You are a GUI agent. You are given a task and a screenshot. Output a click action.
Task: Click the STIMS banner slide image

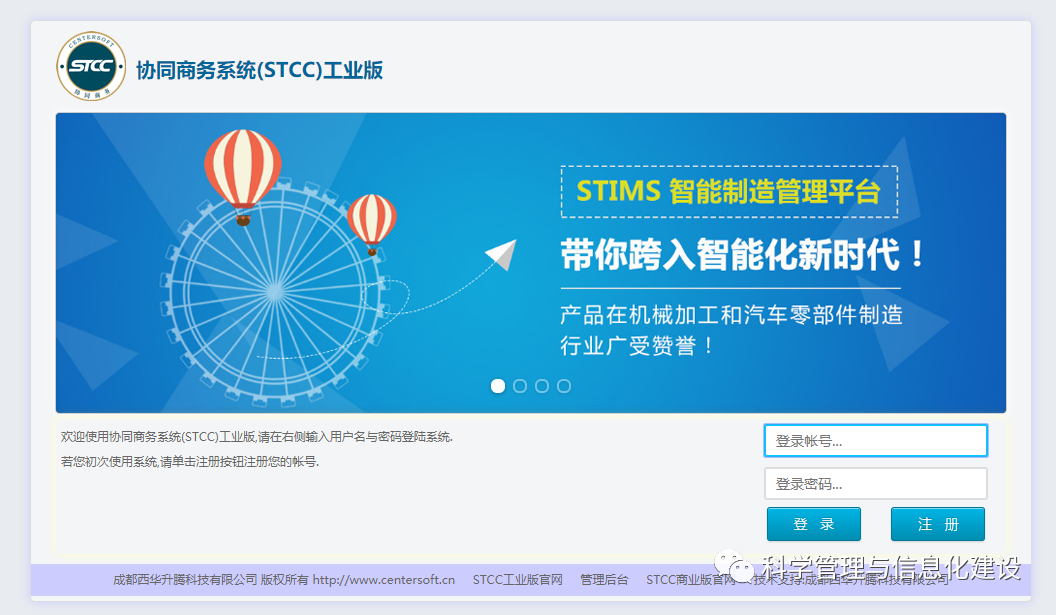531,263
